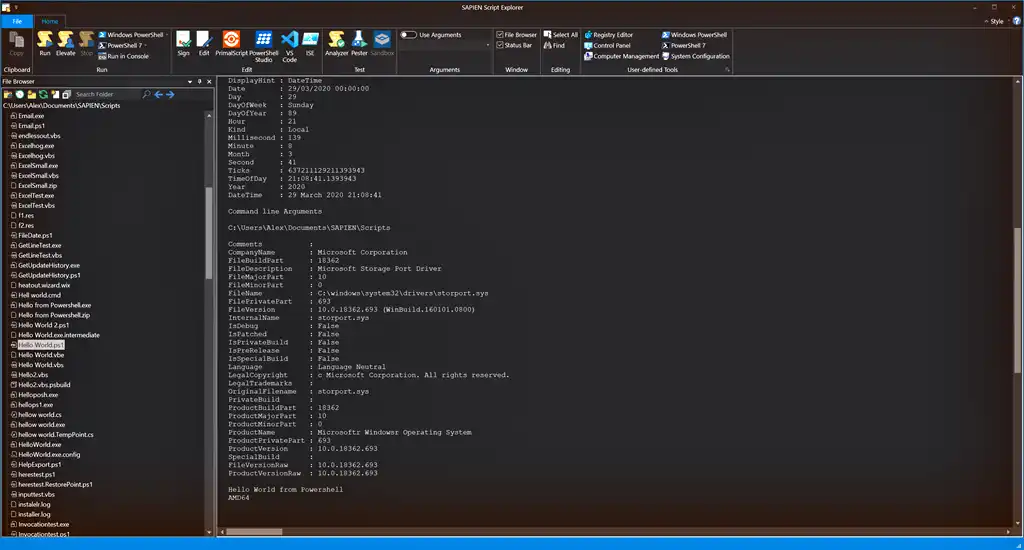
Task: Launch the Analyzer test
Action: click(336, 43)
